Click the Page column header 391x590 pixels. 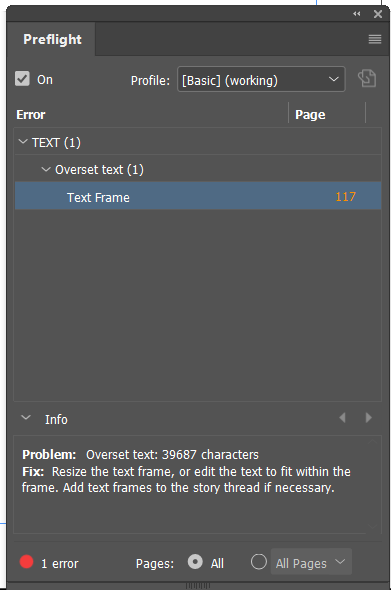pos(310,114)
